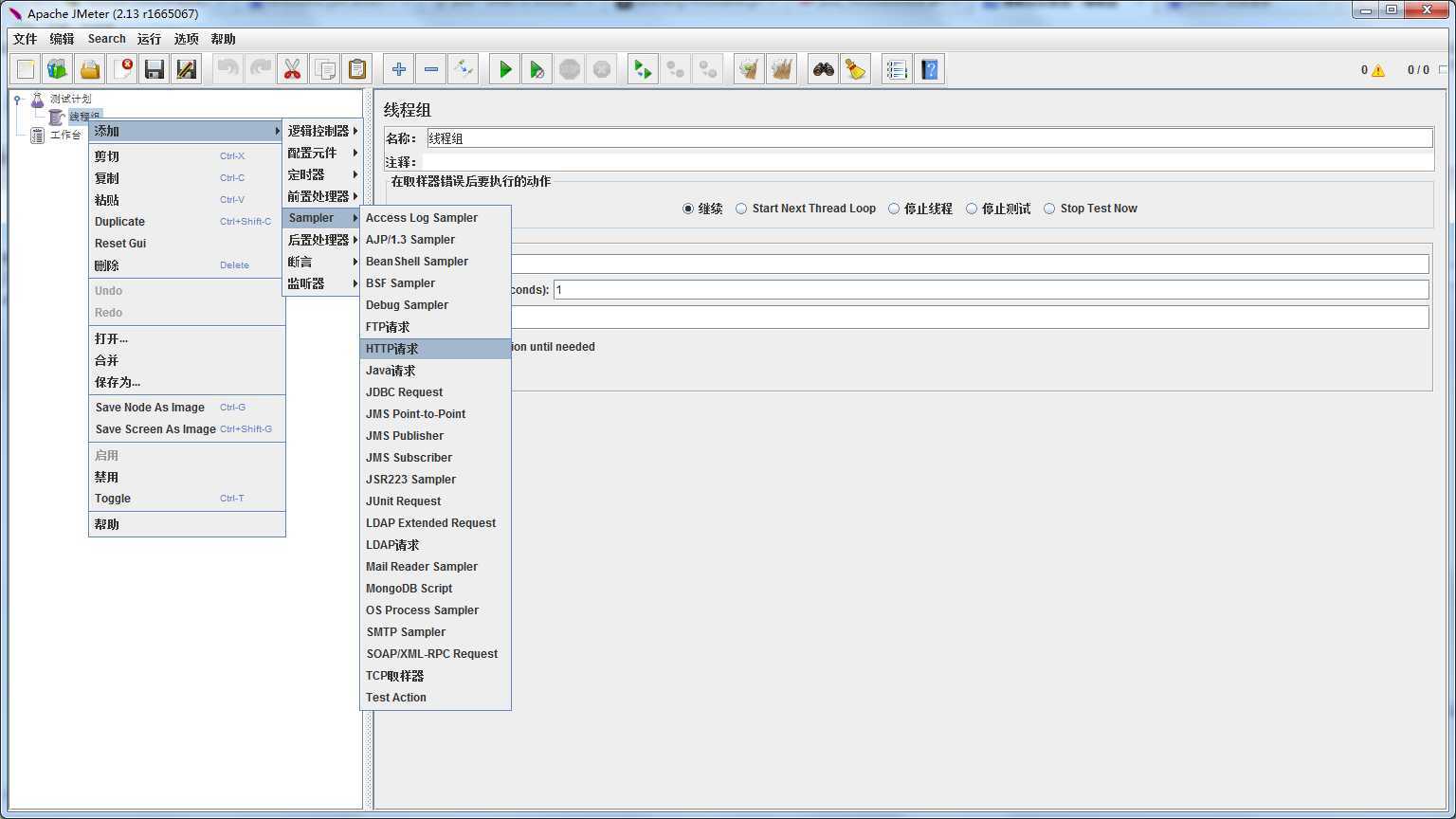Select Start Next Thread Loop radio option
Screen dimensions: 1456x819
741,209
